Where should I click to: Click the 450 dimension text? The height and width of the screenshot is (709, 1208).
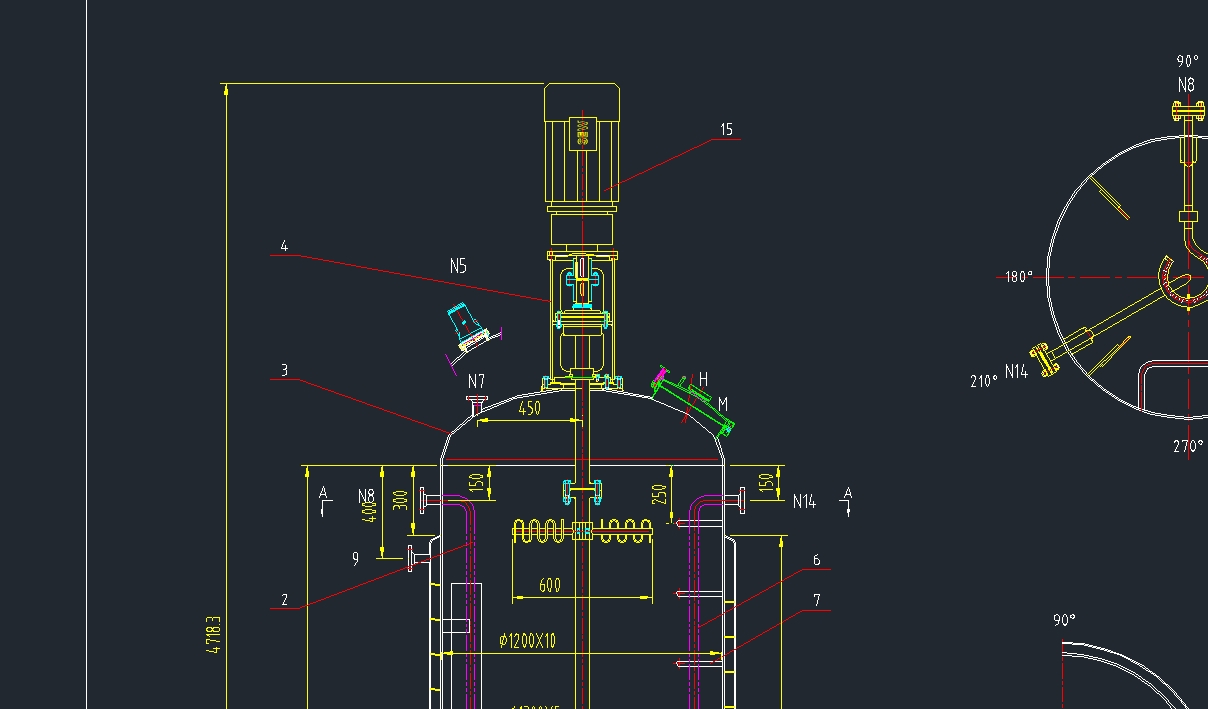[x=529, y=408]
